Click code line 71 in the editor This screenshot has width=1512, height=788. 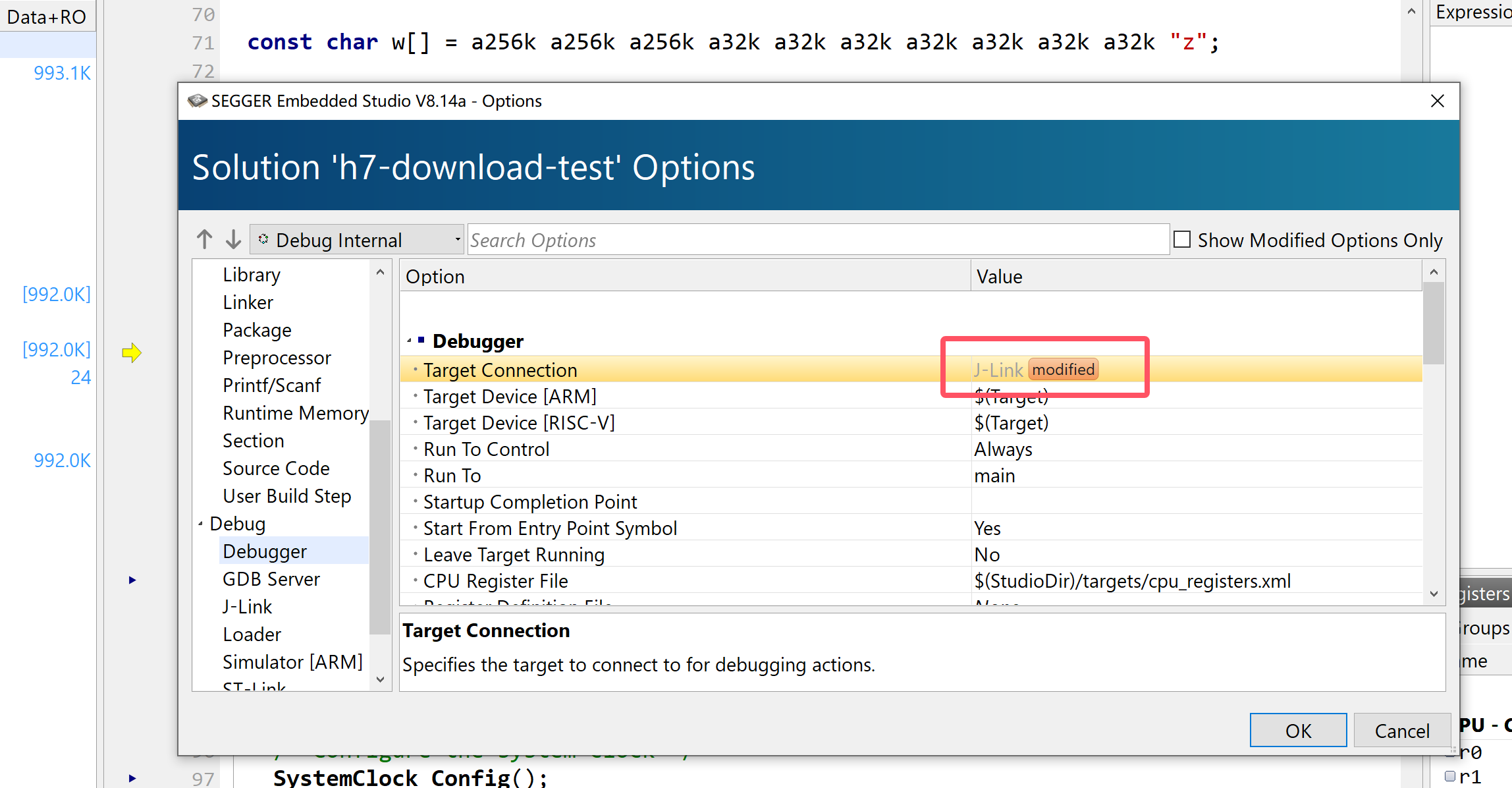click(x=734, y=42)
